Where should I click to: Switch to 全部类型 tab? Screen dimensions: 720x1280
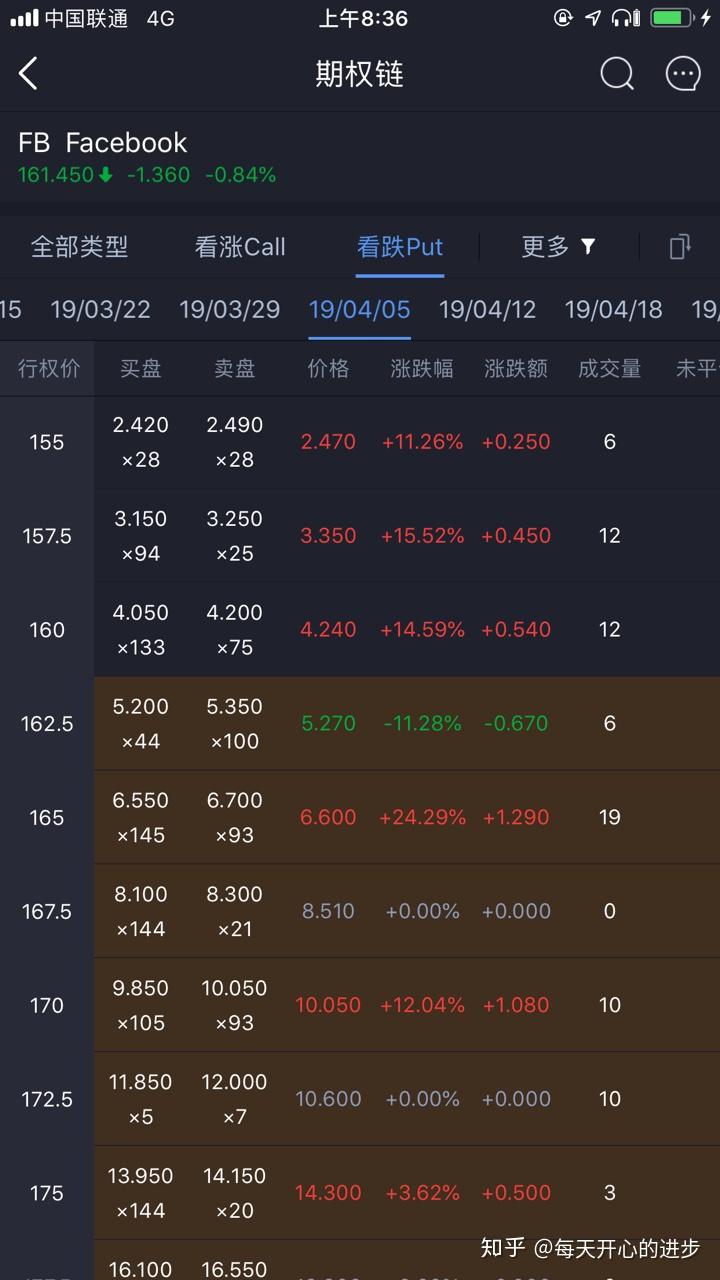pyautogui.click(x=79, y=247)
